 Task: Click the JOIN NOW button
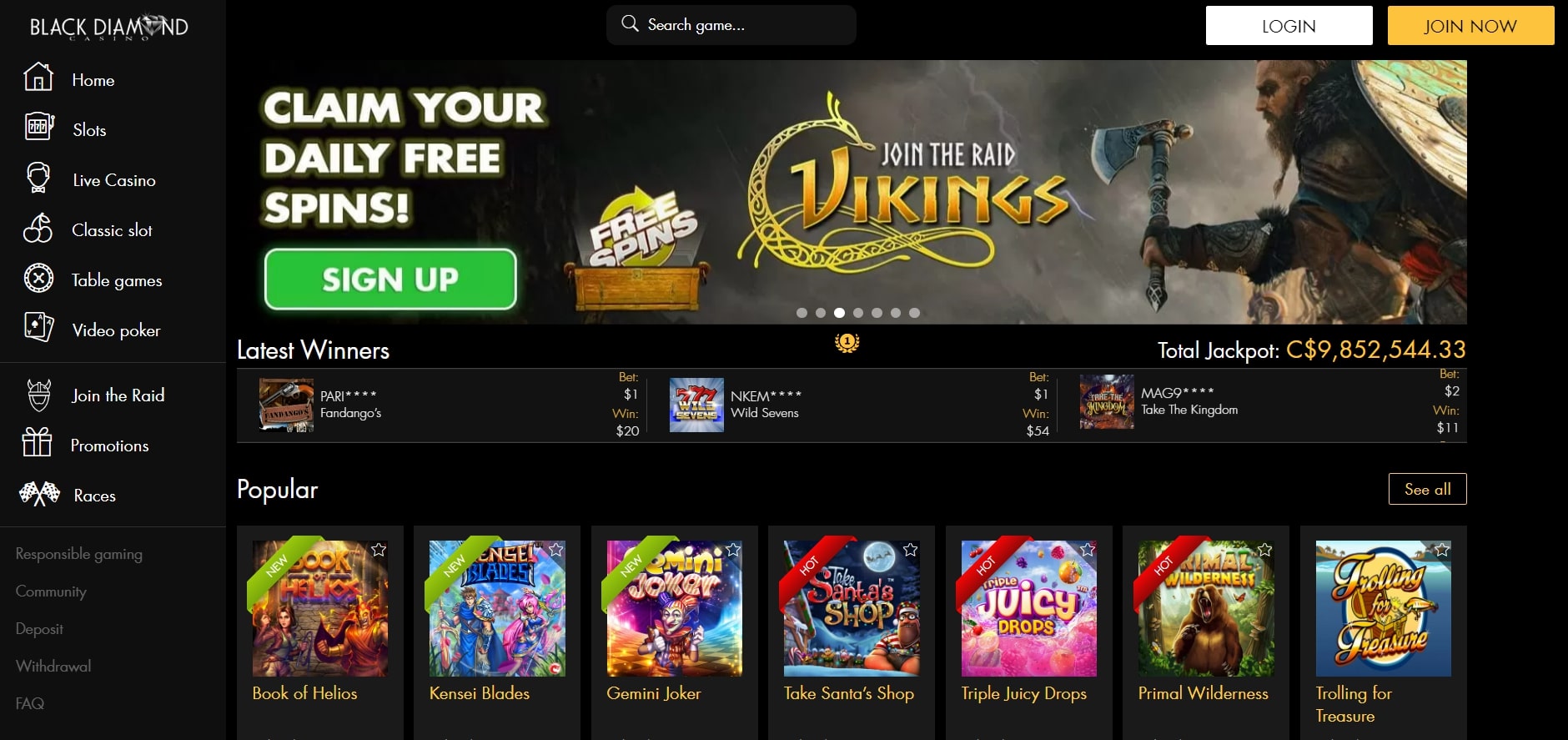tap(1470, 26)
